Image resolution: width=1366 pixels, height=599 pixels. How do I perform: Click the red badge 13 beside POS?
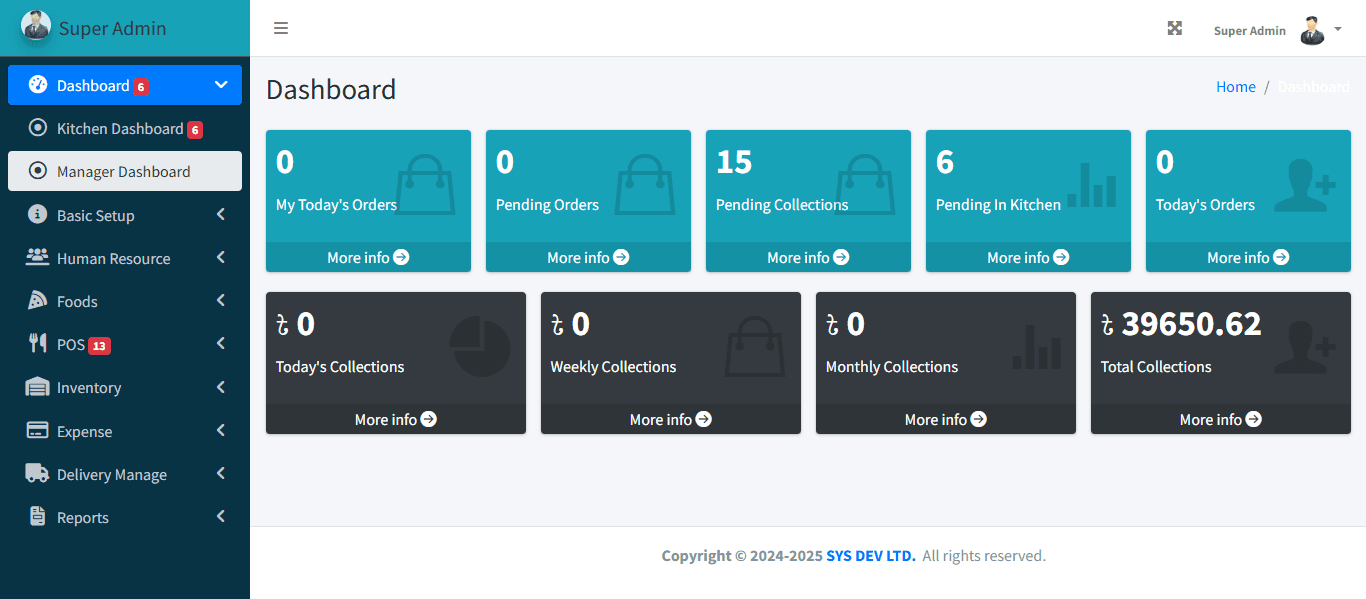tap(99, 345)
